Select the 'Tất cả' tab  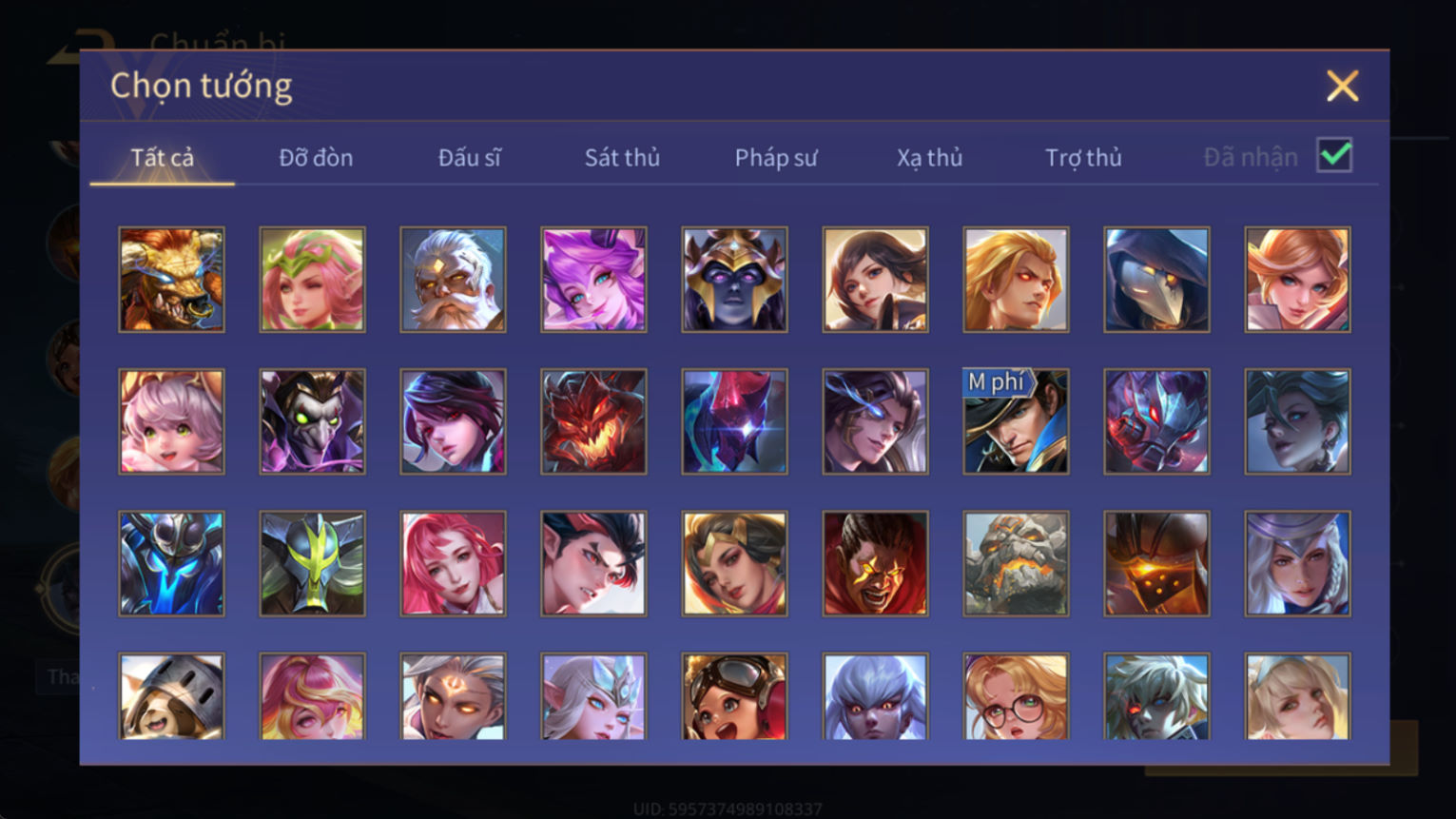(x=163, y=158)
